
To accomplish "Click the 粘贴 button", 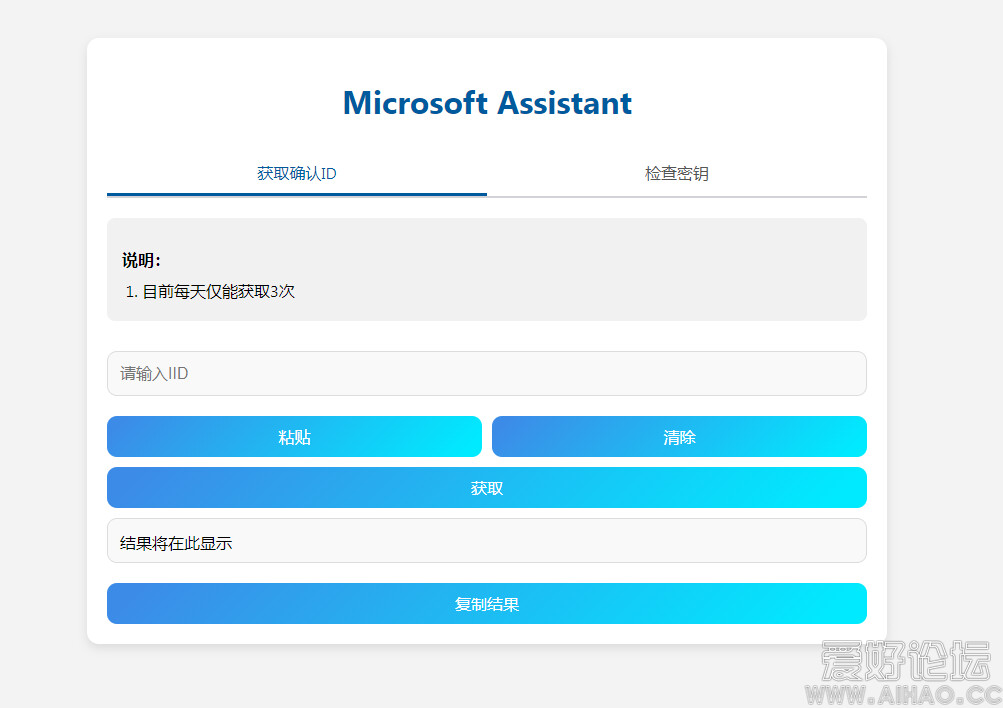I will pos(294,437).
